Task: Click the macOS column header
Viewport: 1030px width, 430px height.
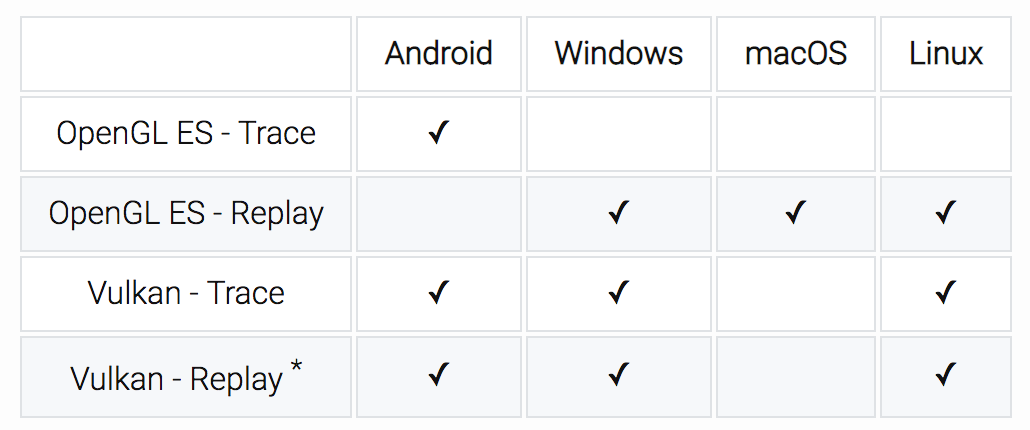Action: click(796, 53)
